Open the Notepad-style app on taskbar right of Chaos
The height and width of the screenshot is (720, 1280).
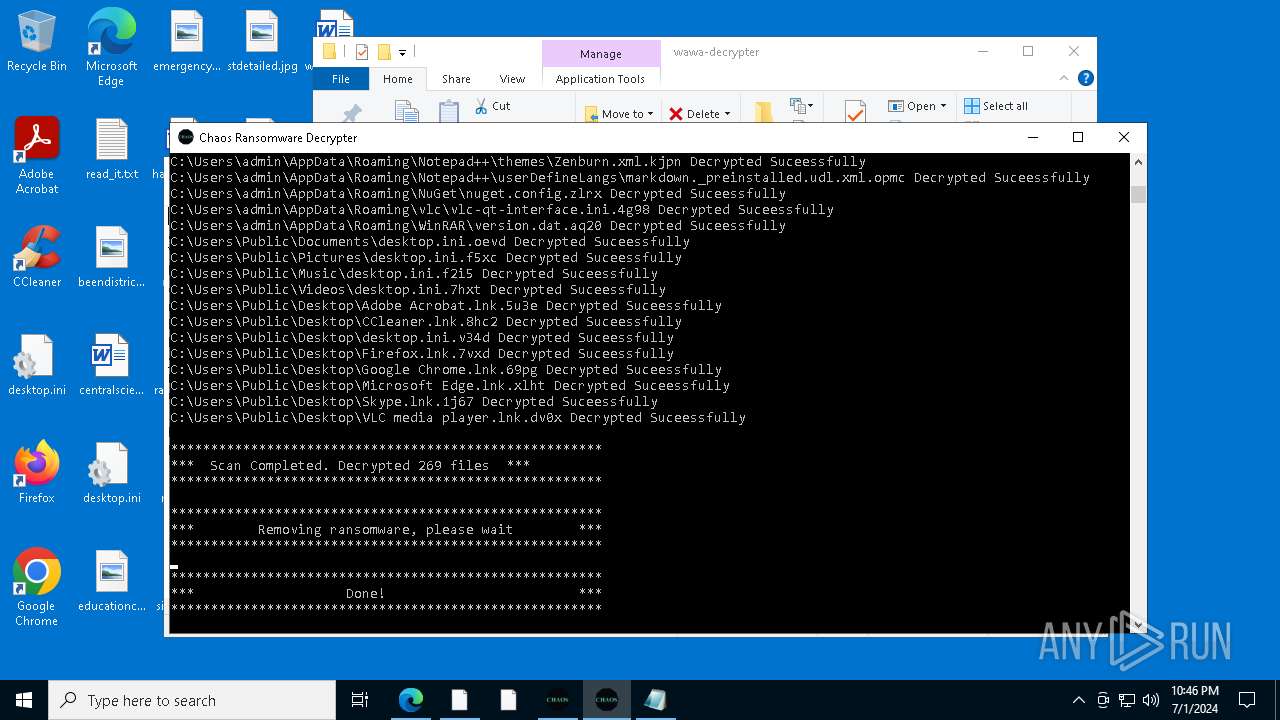click(655, 700)
